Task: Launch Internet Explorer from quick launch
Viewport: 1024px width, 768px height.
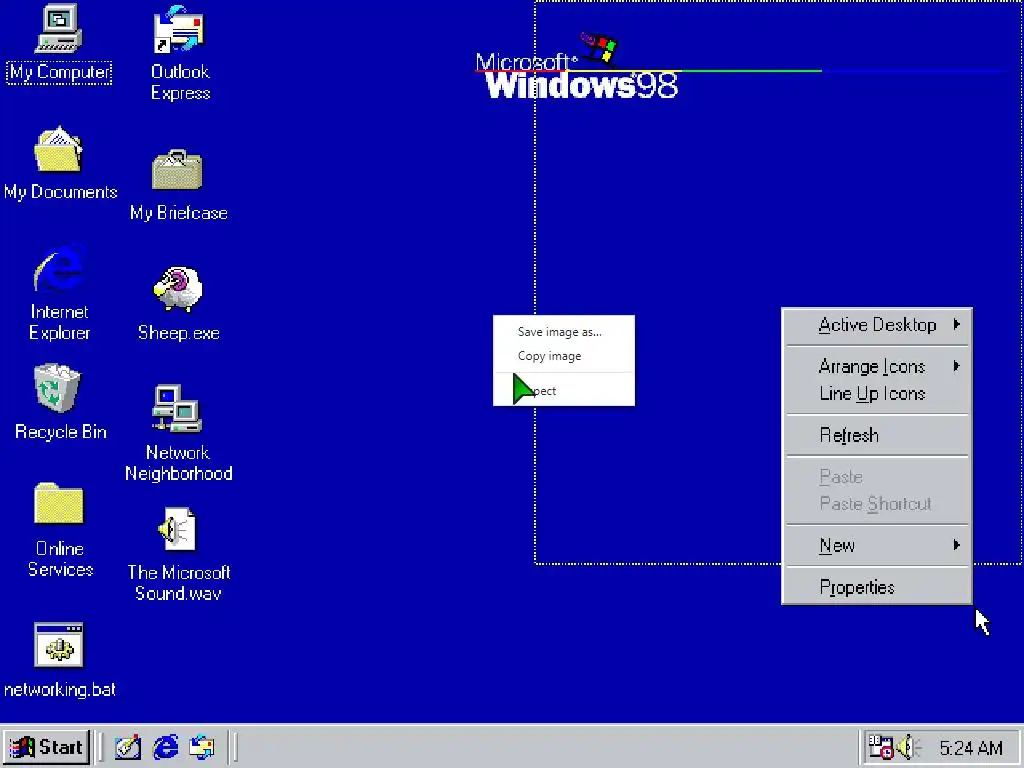Action: (x=165, y=747)
